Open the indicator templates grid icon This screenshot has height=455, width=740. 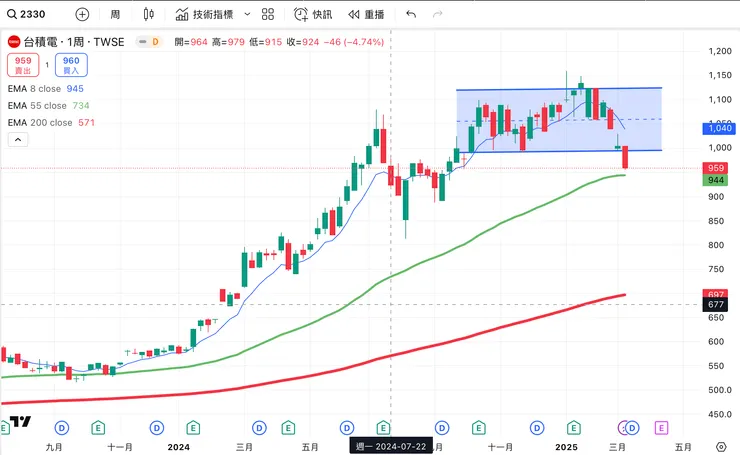coord(267,15)
